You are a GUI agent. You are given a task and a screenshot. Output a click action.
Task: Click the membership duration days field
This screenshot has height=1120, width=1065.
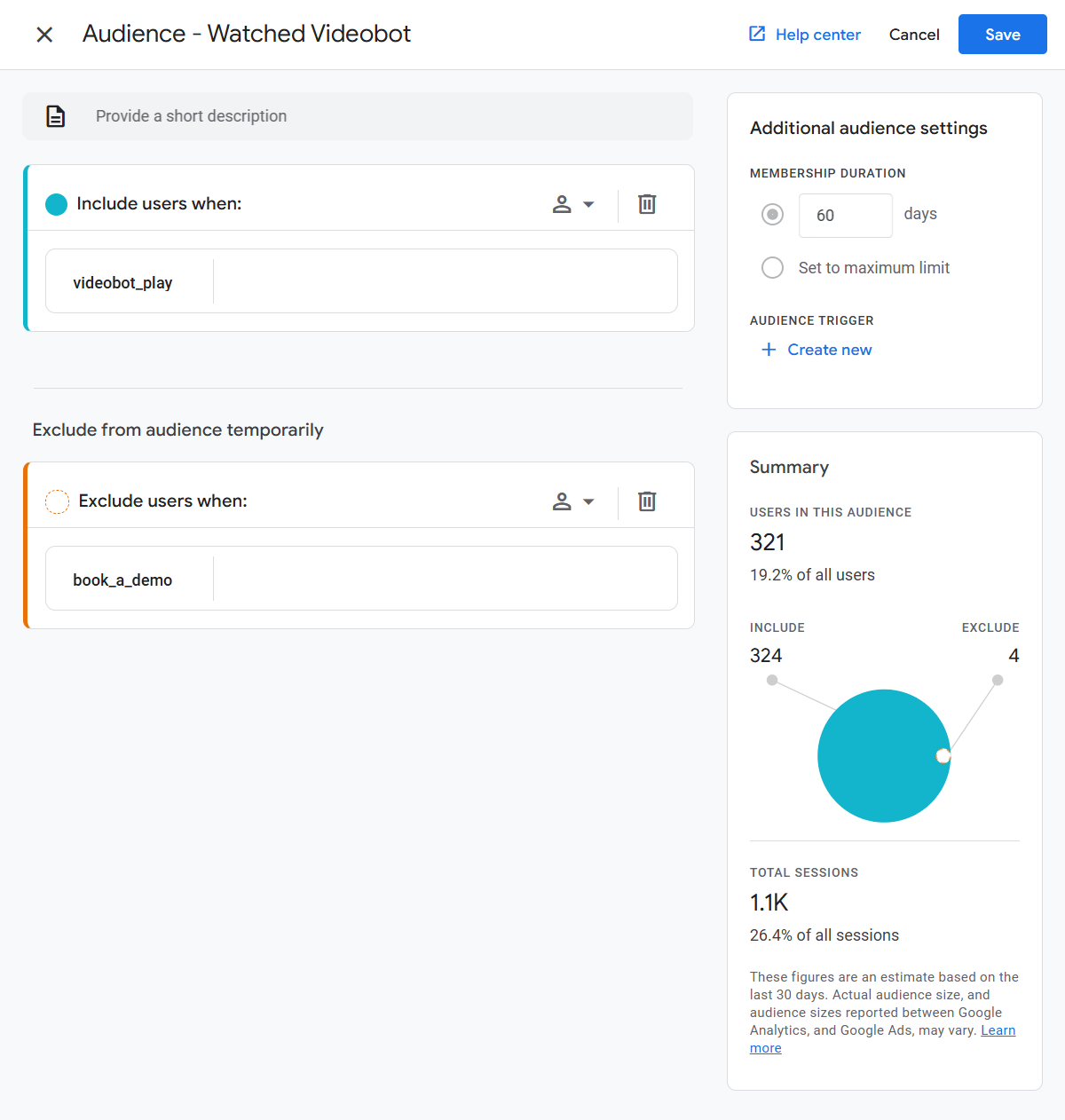pos(845,216)
